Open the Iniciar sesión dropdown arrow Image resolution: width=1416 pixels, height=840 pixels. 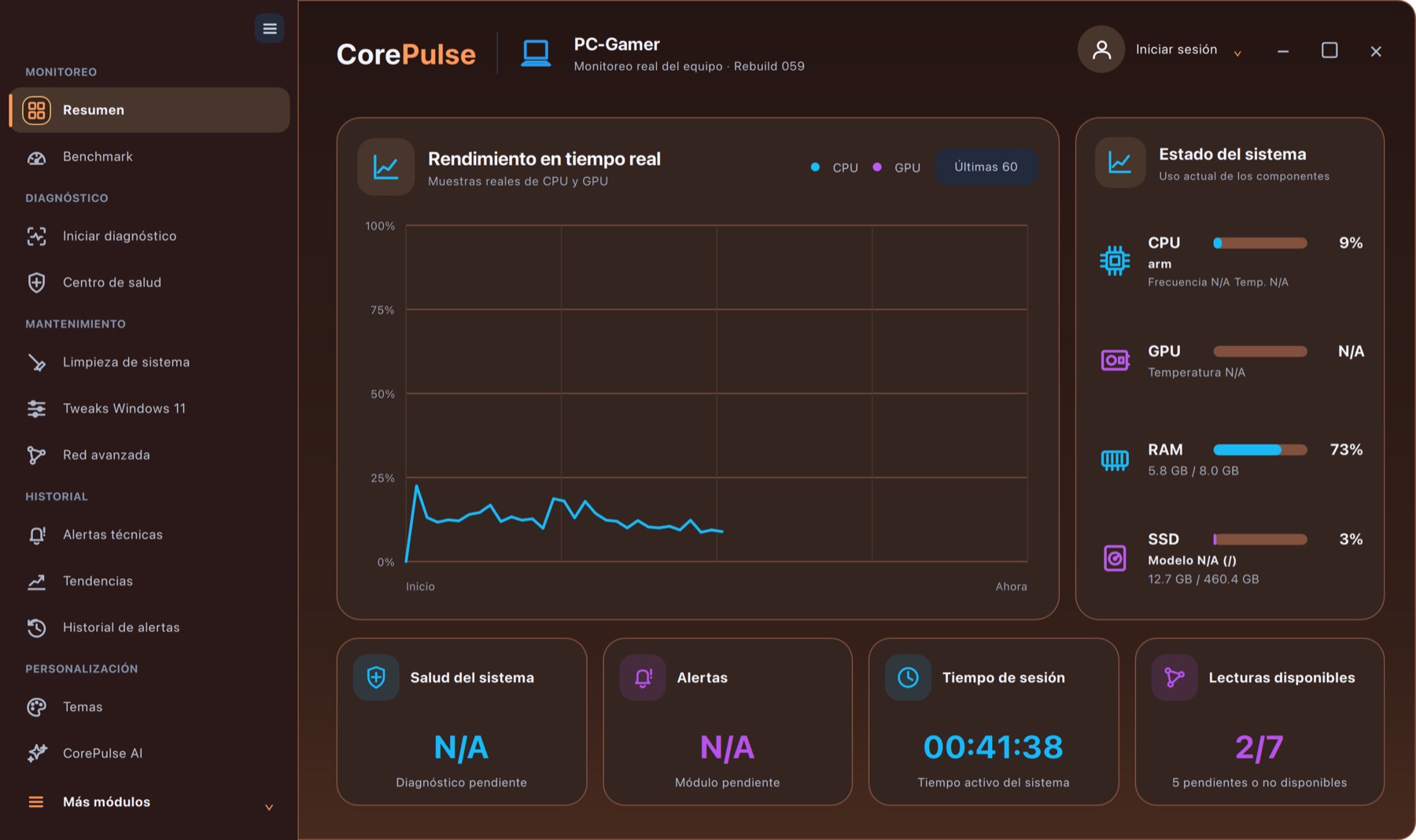point(1237,53)
